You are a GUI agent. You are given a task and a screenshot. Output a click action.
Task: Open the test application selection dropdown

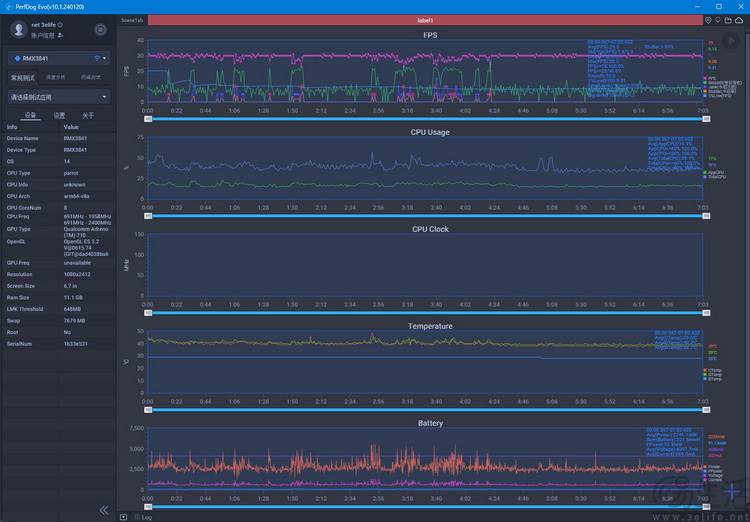point(59,97)
